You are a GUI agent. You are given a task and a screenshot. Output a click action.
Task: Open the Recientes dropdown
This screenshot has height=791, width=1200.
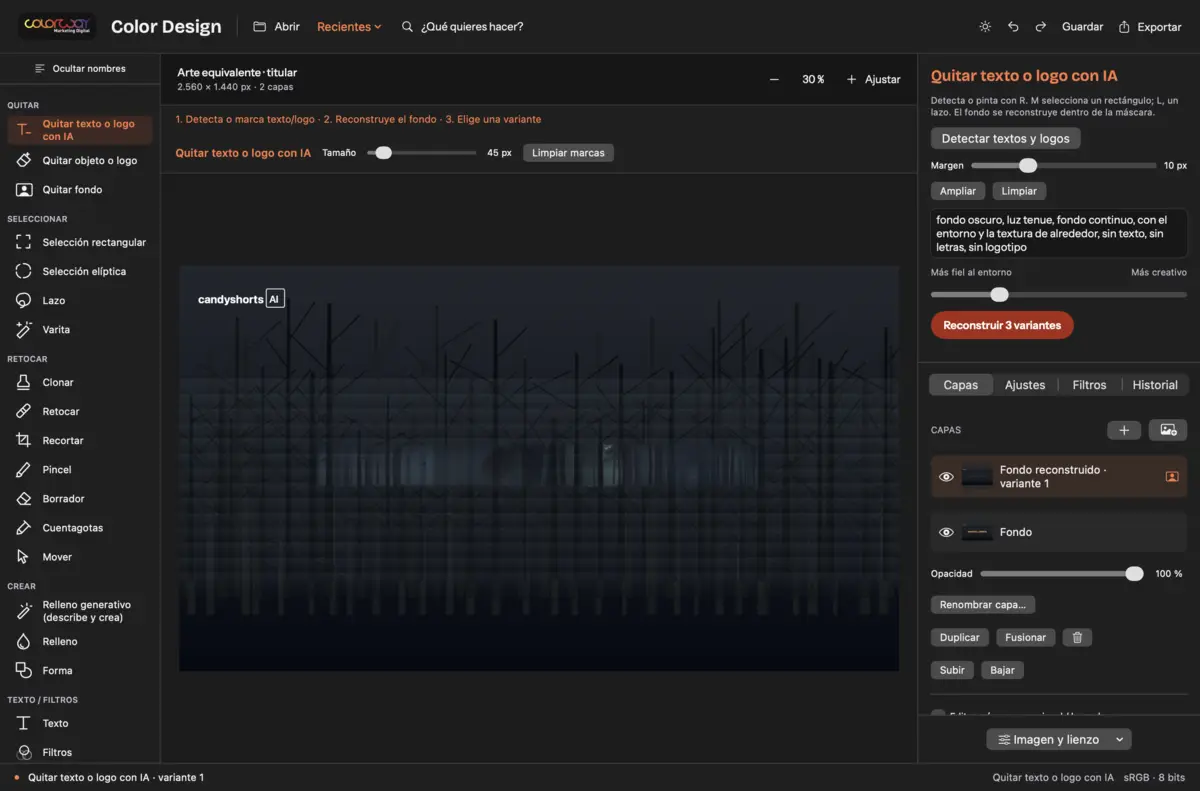[x=349, y=27]
